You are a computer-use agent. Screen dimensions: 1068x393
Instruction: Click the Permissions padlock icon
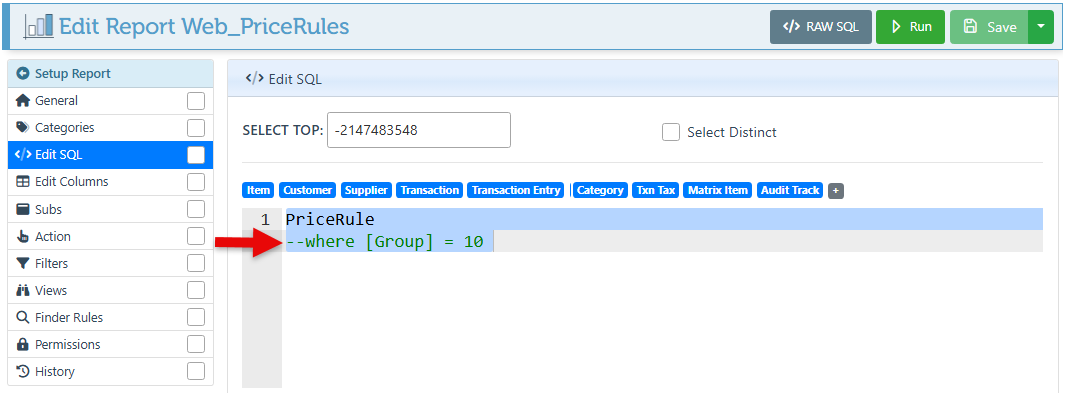tap(23, 345)
